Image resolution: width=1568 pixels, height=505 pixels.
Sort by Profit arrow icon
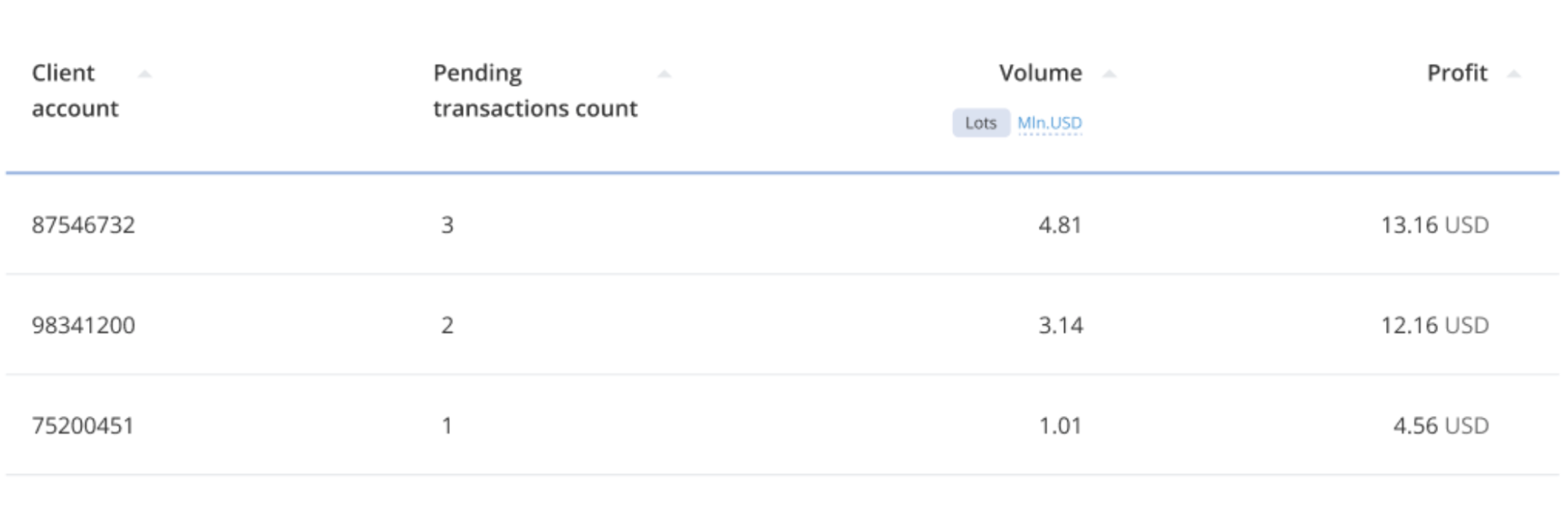1513,74
